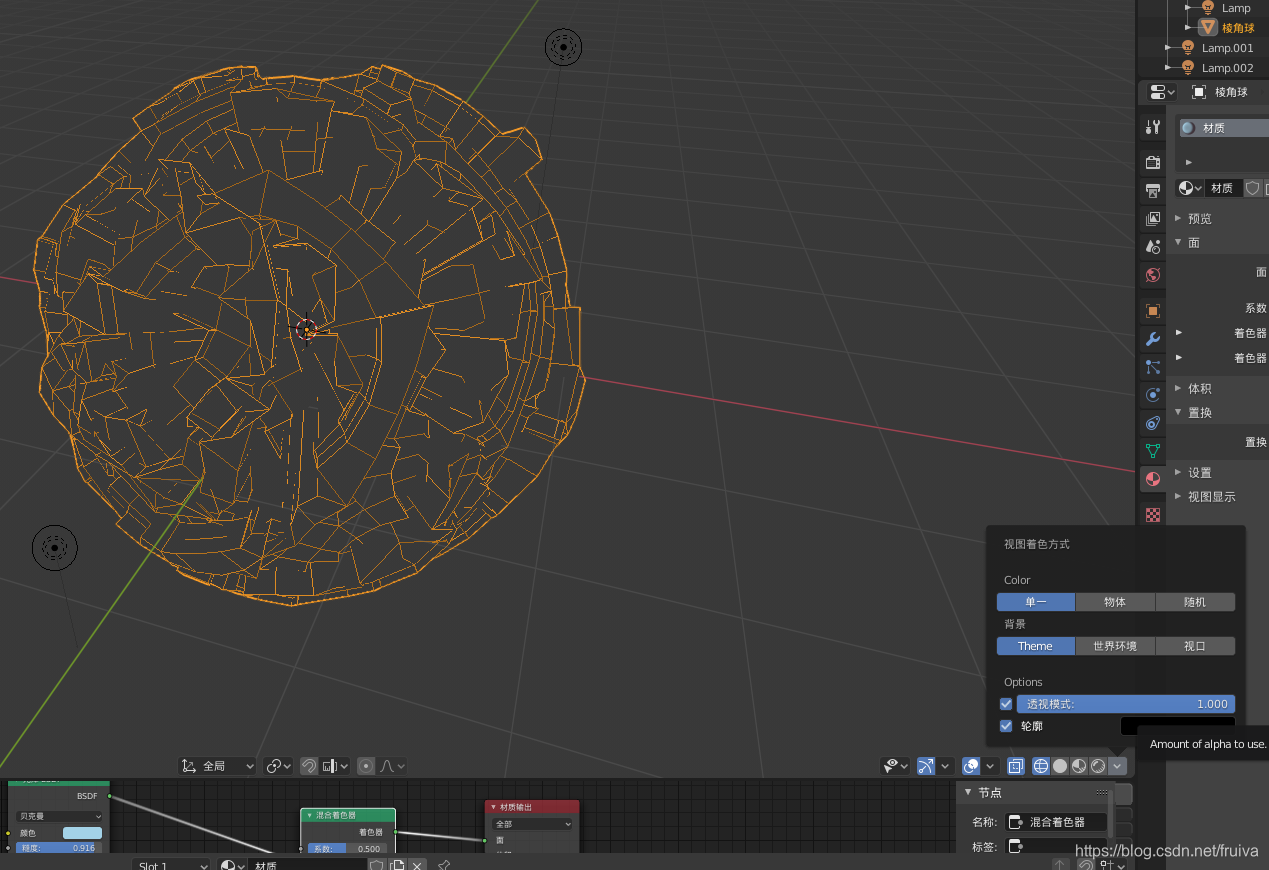Open the proportional falloff curve dropdown
The width and height of the screenshot is (1269, 870).
[x=392, y=766]
